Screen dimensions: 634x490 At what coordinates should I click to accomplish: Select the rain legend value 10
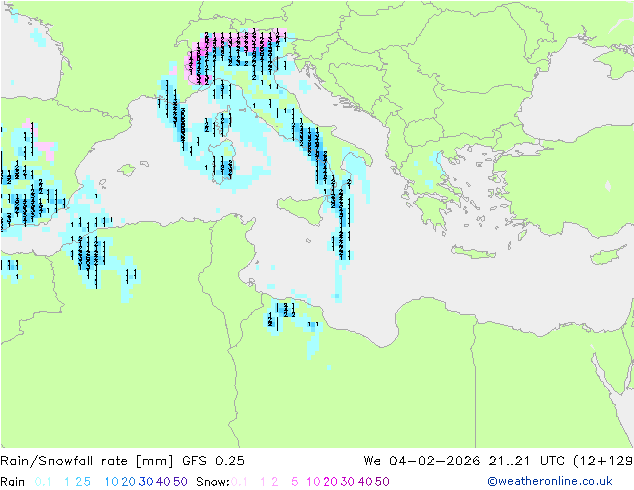(x=112, y=482)
